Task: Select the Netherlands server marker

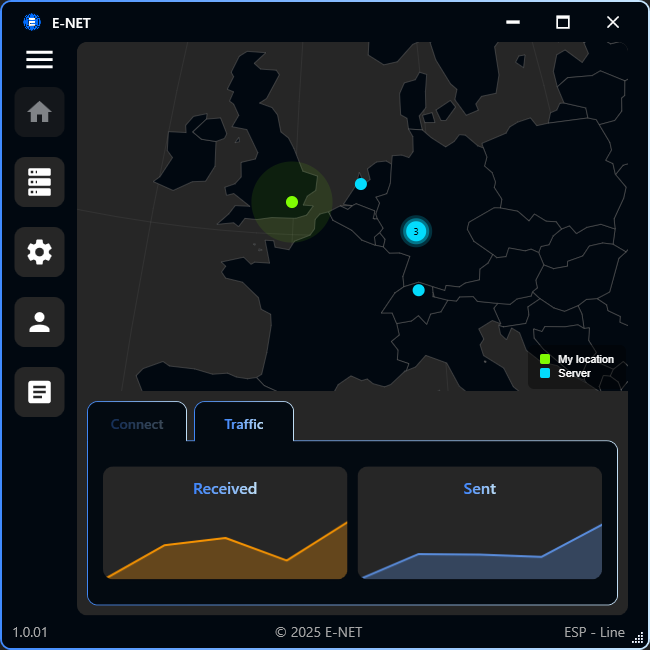Action: point(361,184)
